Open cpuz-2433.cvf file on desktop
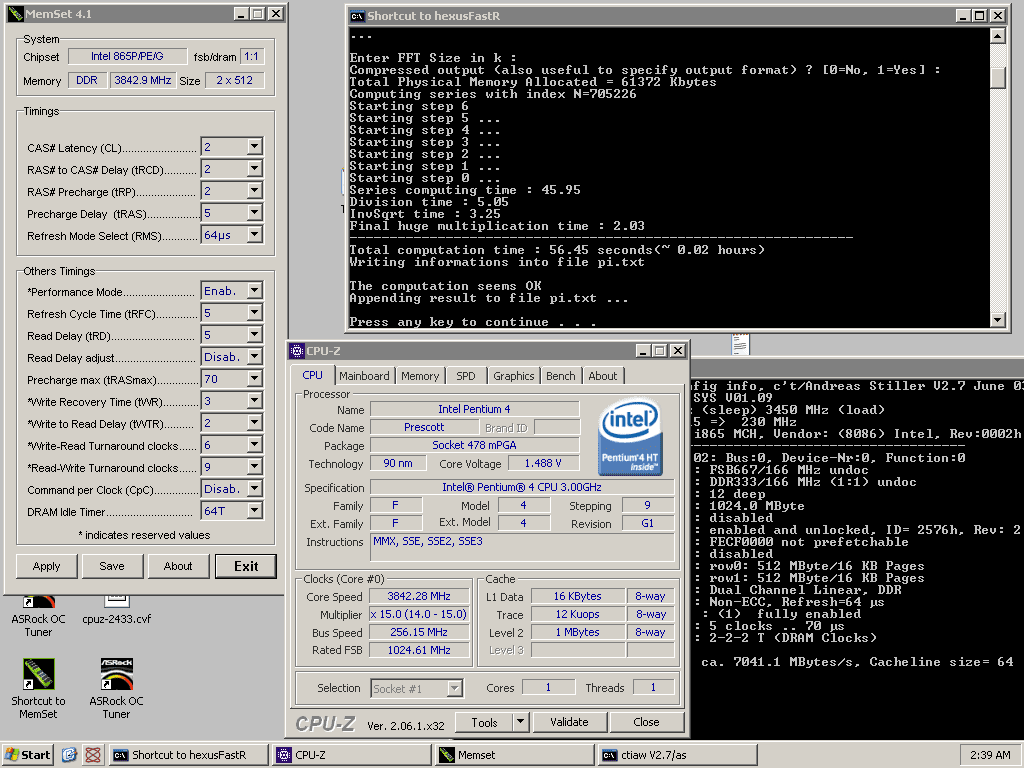This screenshot has height=768, width=1024. pyautogui.click(x=116, y=610)
